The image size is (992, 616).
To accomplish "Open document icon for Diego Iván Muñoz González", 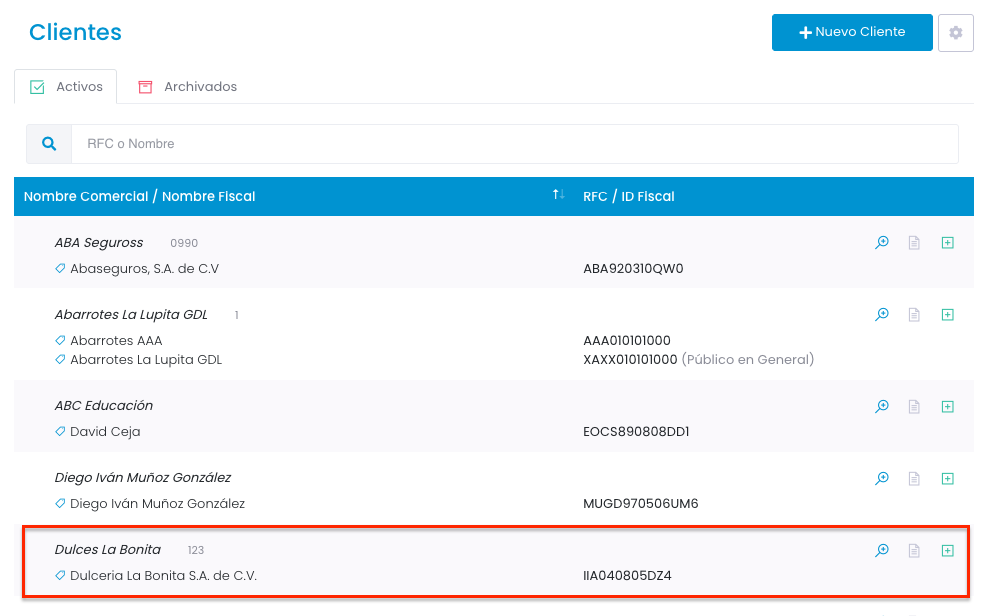I will (x=914, y=478).
